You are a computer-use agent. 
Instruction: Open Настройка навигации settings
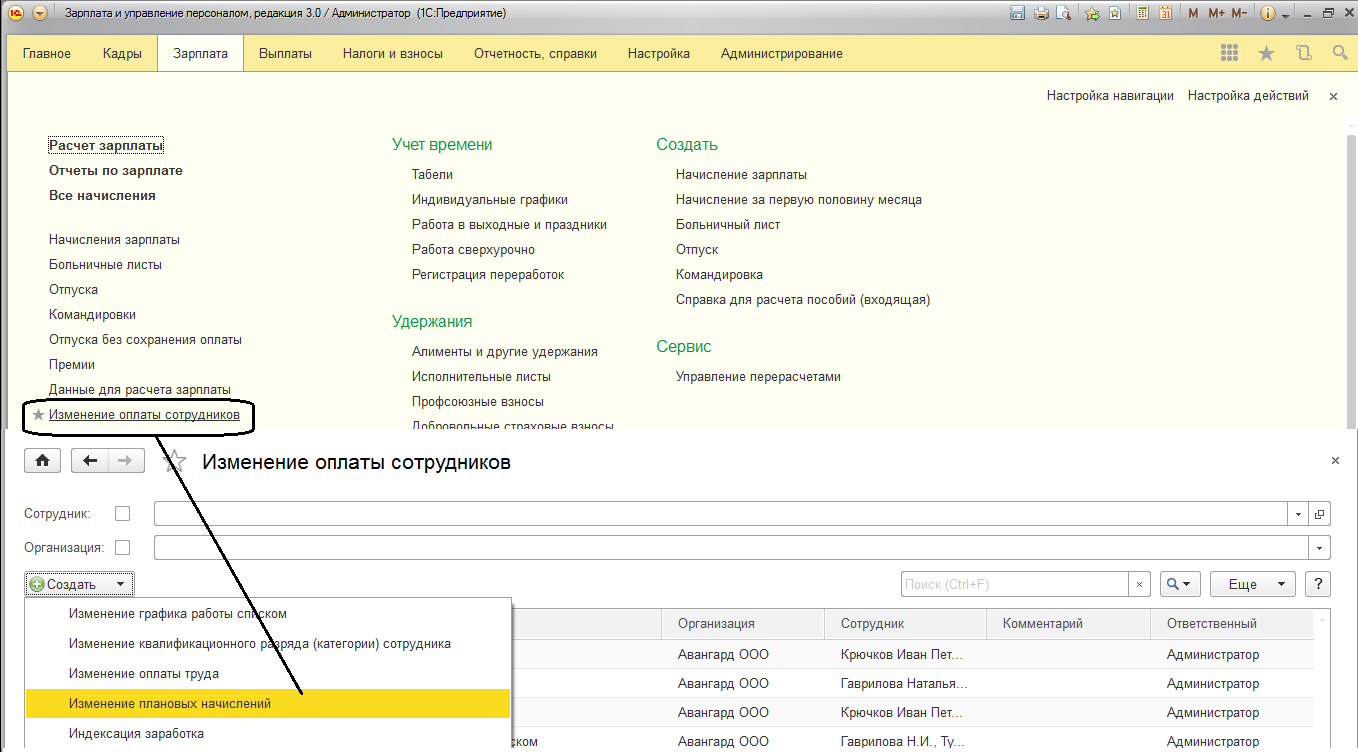pyautogui.click(x=1109, y=96)
